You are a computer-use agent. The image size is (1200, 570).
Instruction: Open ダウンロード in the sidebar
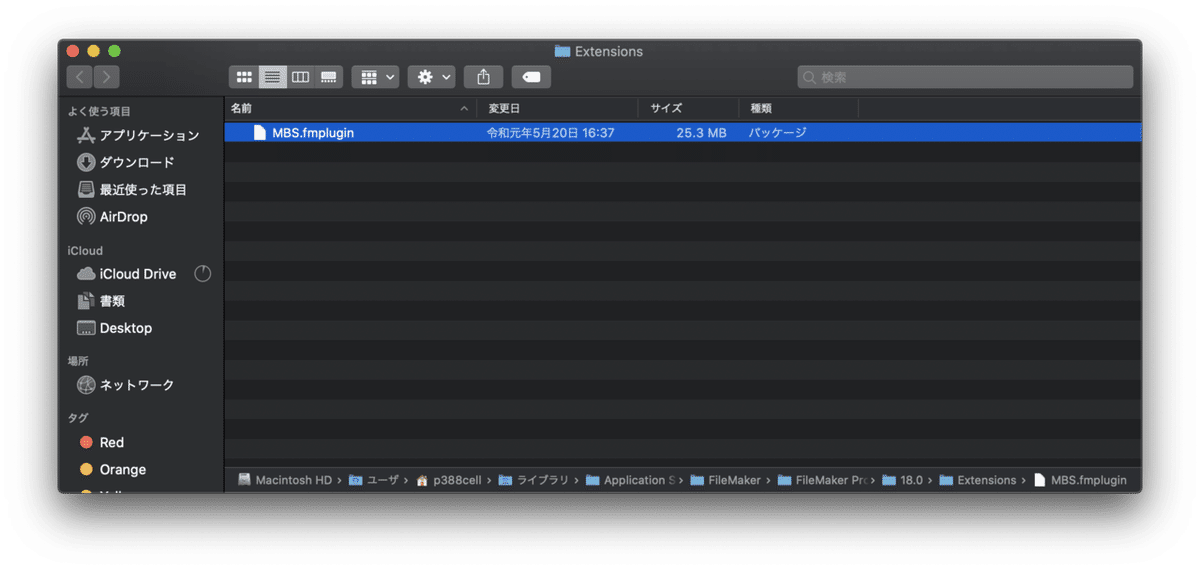pos(125,162)
